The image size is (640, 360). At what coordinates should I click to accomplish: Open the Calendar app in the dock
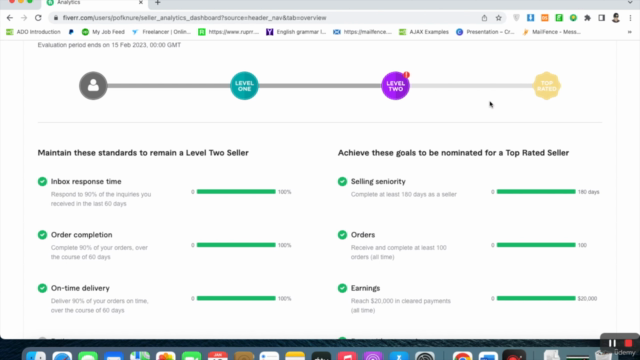[218, 356]
